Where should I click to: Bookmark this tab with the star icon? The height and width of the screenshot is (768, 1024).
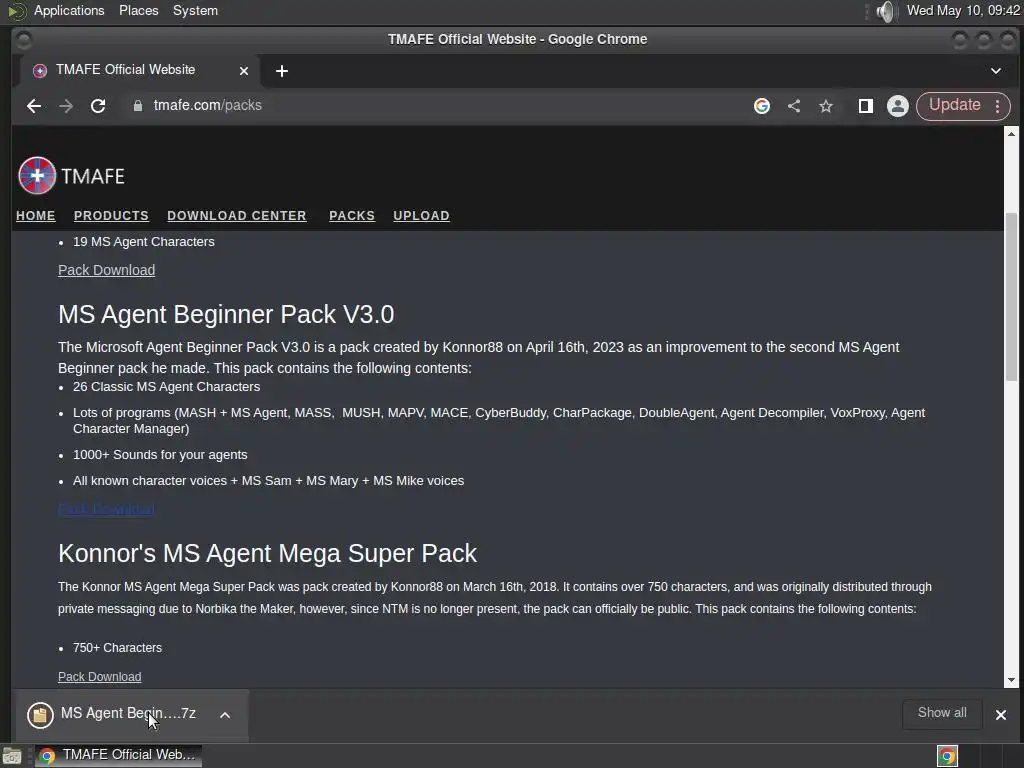point(826,106)
